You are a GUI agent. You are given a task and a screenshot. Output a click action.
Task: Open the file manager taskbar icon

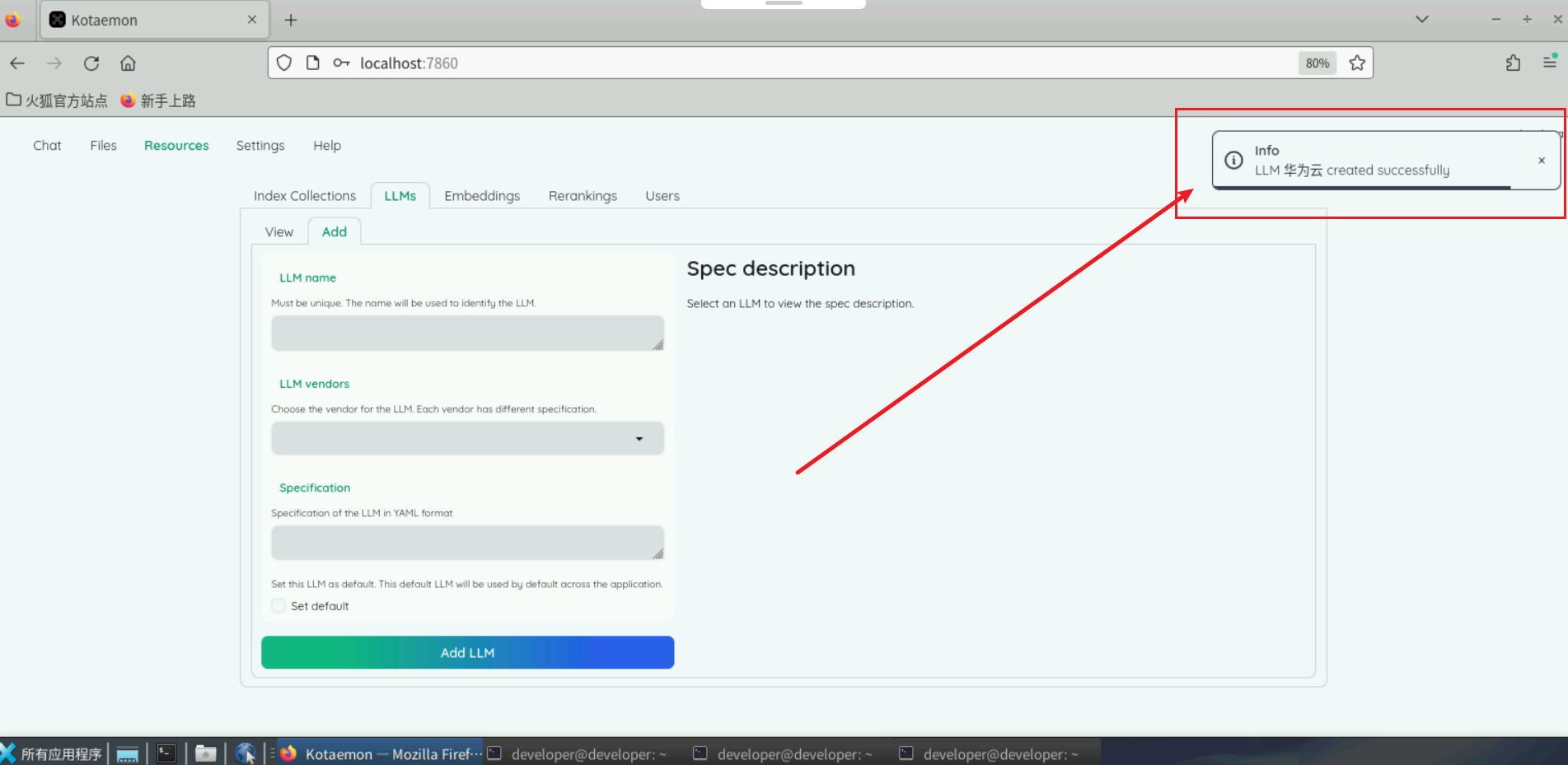pyautogui.click(x=206, y=753)
